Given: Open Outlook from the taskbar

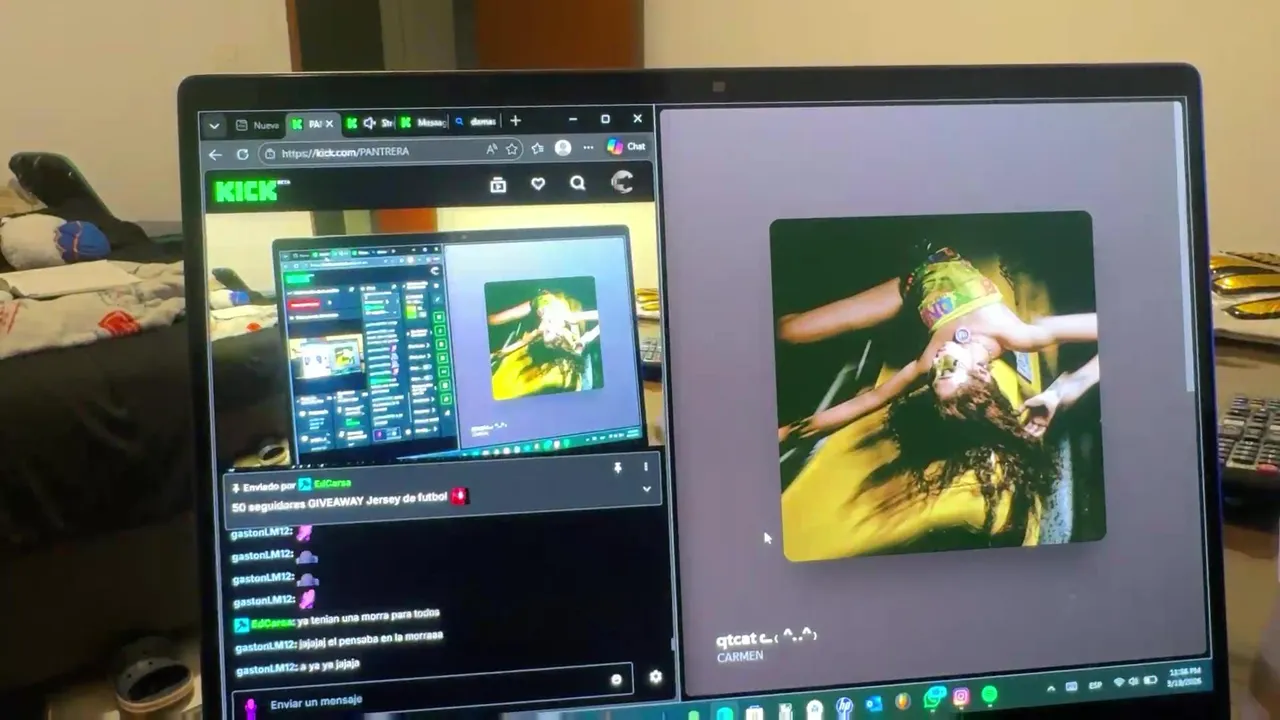Looking at the screenshot, I should click(x=873, y=704).
